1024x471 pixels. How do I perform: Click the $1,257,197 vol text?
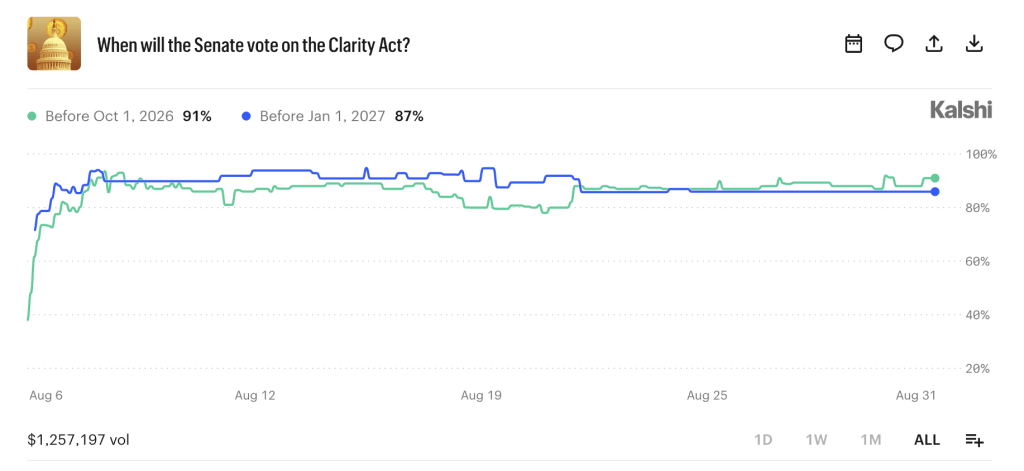(78, 440)
